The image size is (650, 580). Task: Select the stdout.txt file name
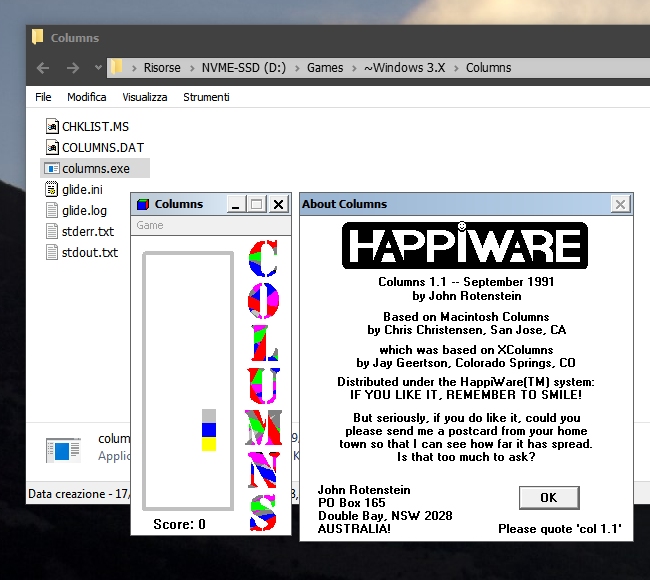[90, 252]
